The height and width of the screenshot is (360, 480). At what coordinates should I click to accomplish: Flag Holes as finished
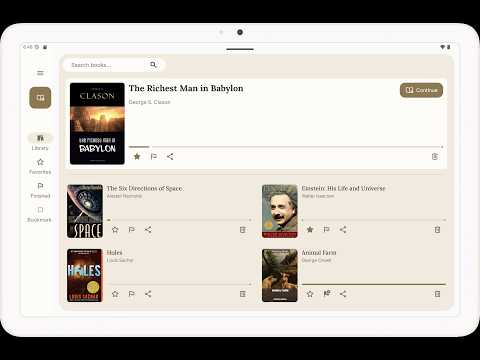click(x=132, y=294)
